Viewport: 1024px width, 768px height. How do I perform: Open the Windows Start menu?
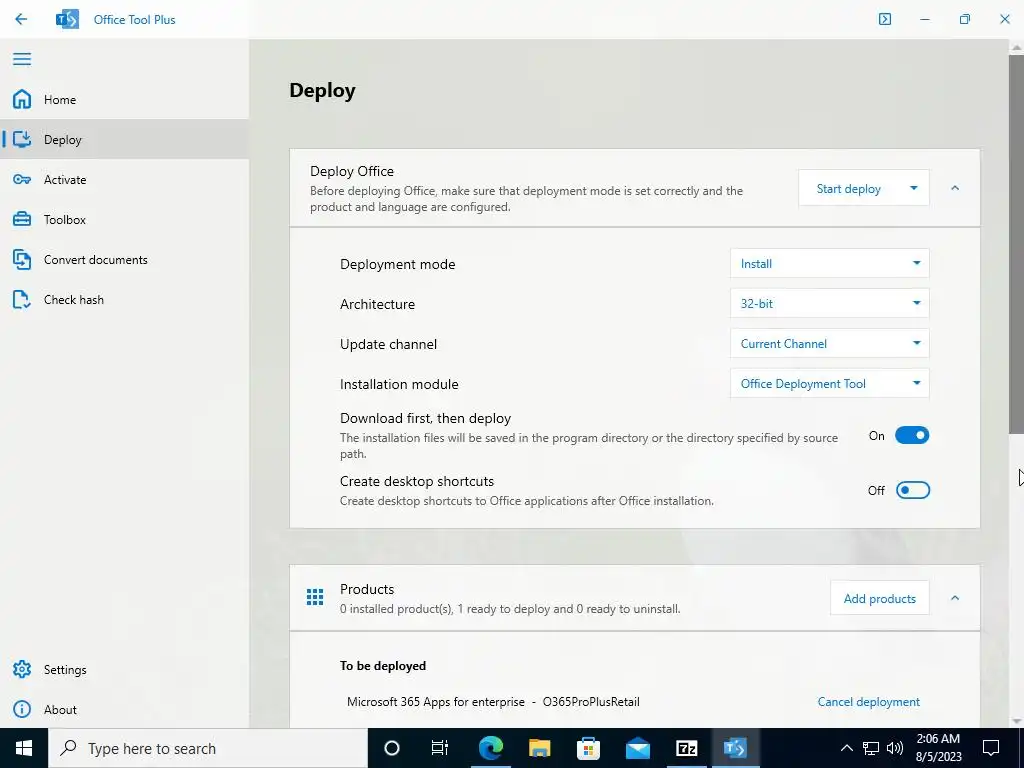click(24, 748)
